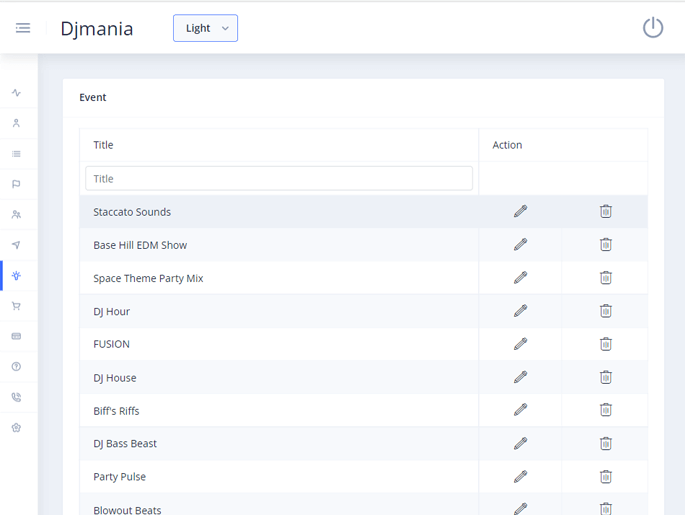Click the Title filter input field
Image resolution: width=685 pixels, height=515 pixels.
point(278,179)
